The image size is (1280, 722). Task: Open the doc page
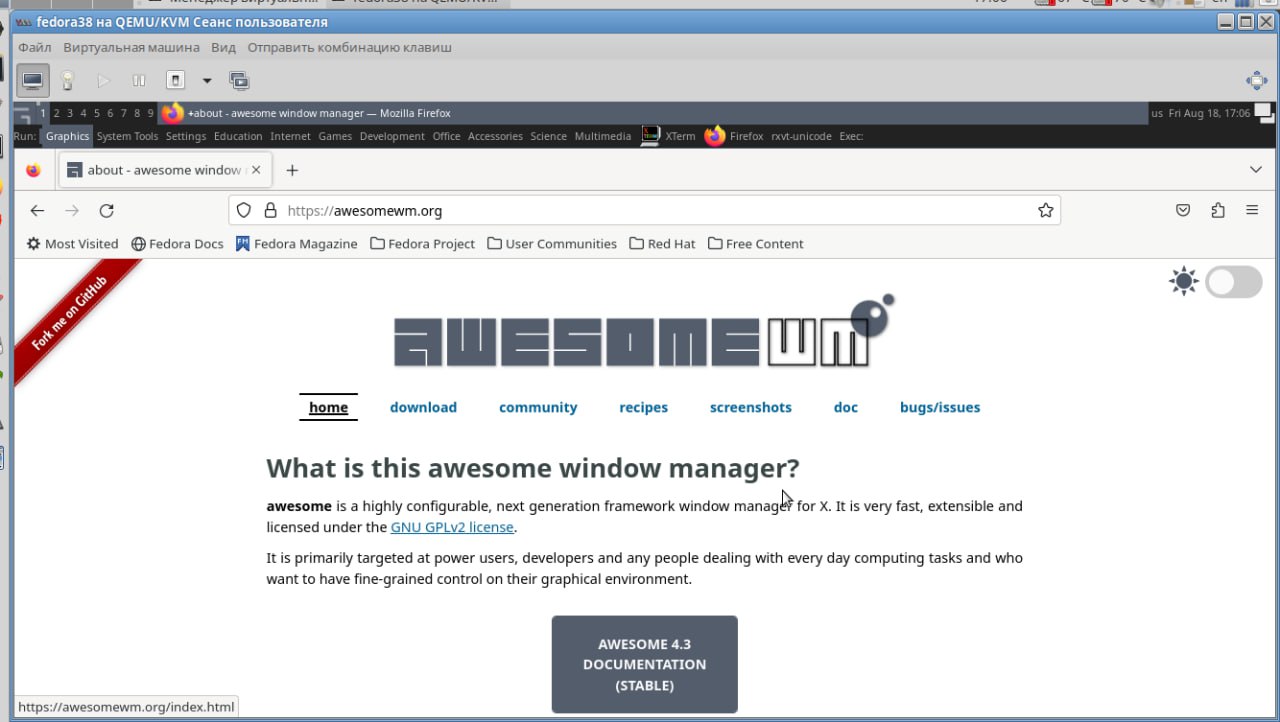pyautogui.click(x=846, y=407)
